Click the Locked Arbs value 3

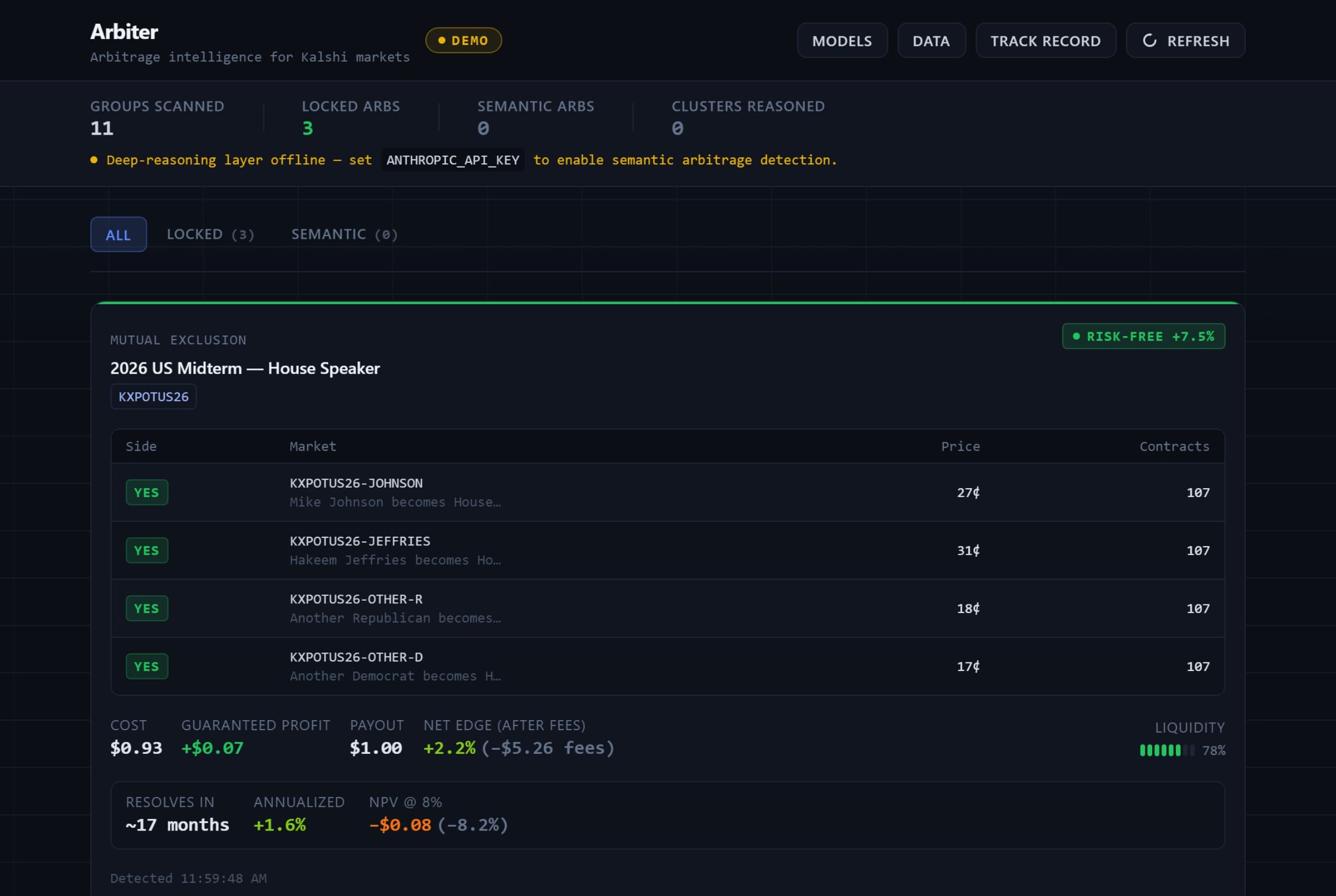[x=308, y=128]
